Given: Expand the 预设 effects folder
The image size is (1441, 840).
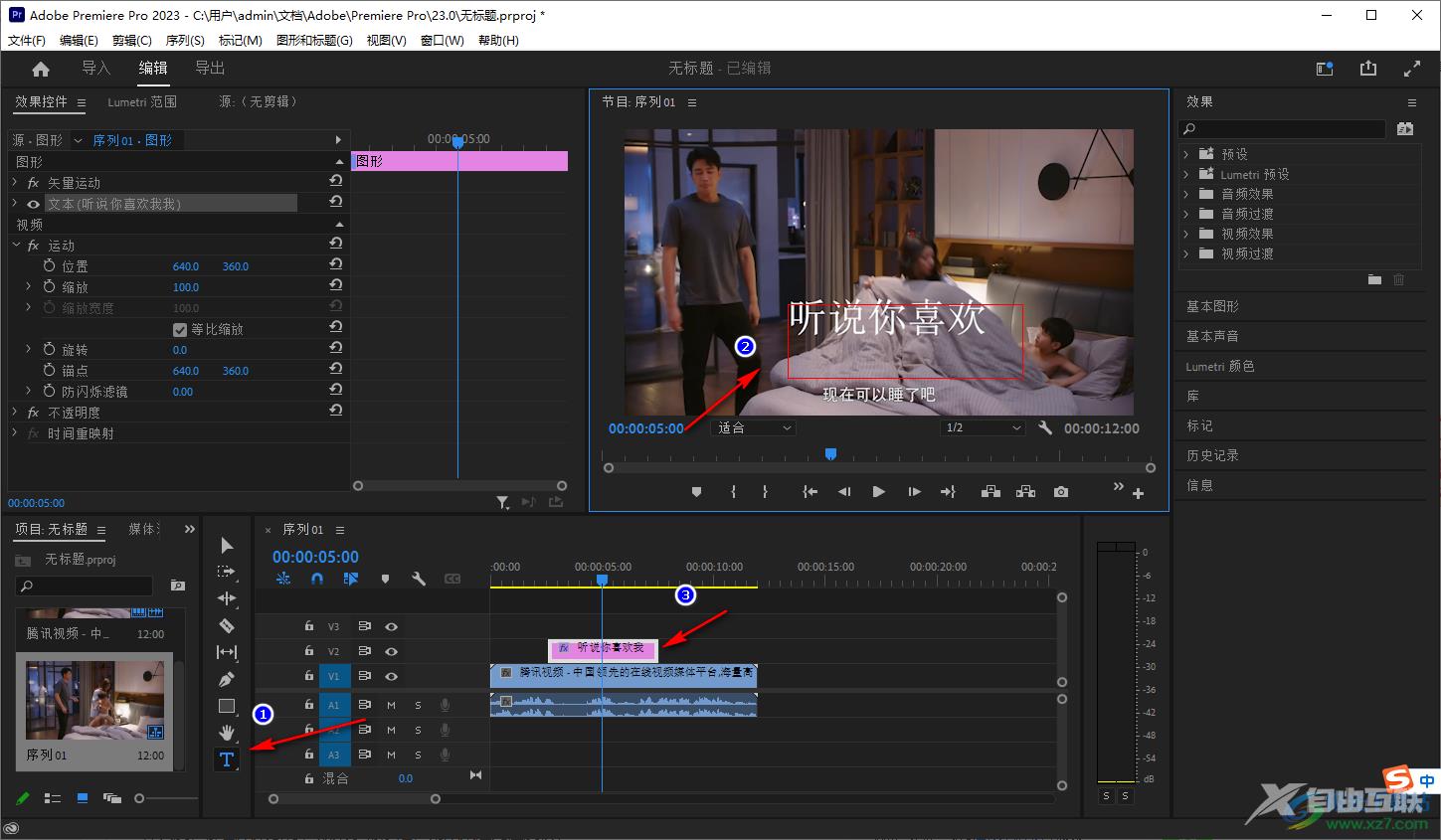Looking at the screenshot, I should click(x=1186, y=154).
